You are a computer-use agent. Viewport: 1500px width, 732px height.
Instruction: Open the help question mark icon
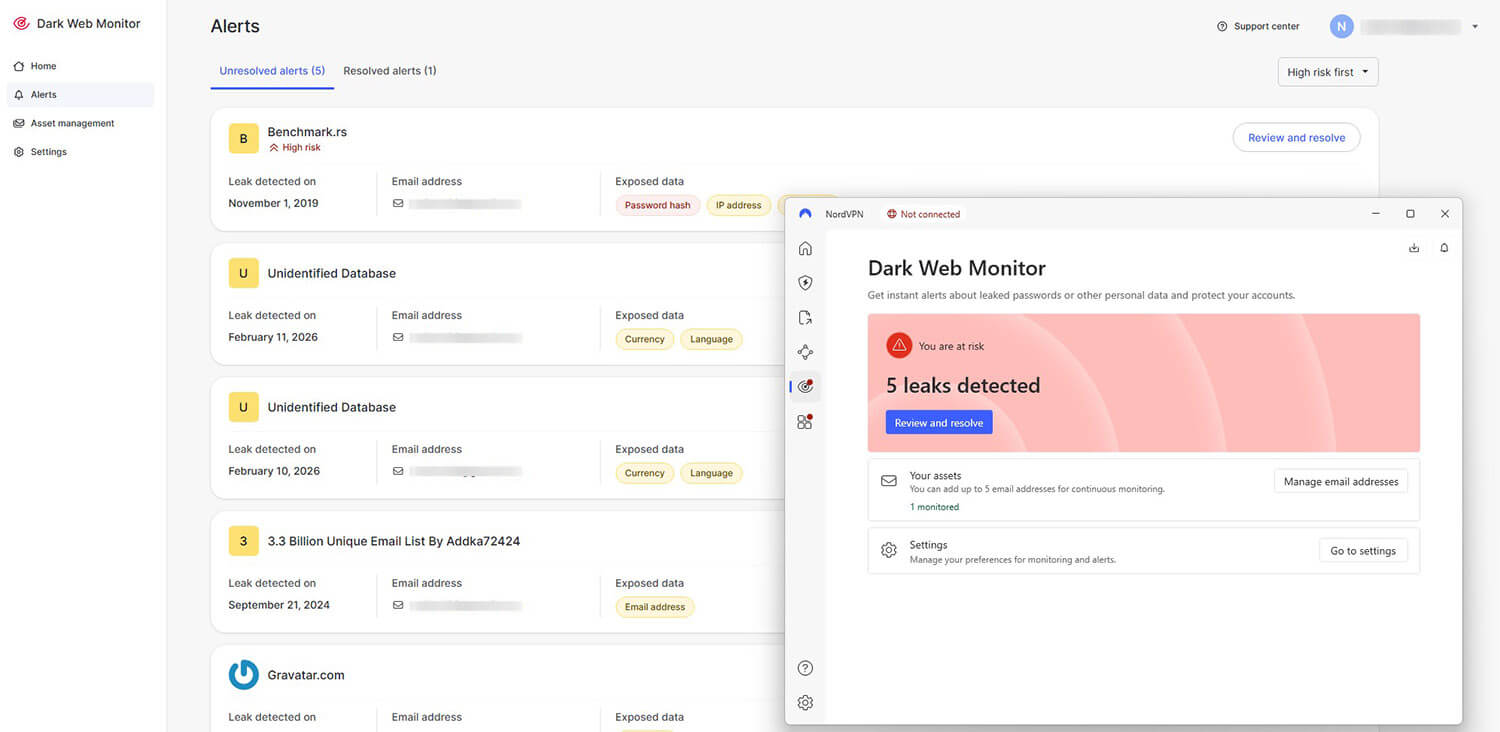805,667
